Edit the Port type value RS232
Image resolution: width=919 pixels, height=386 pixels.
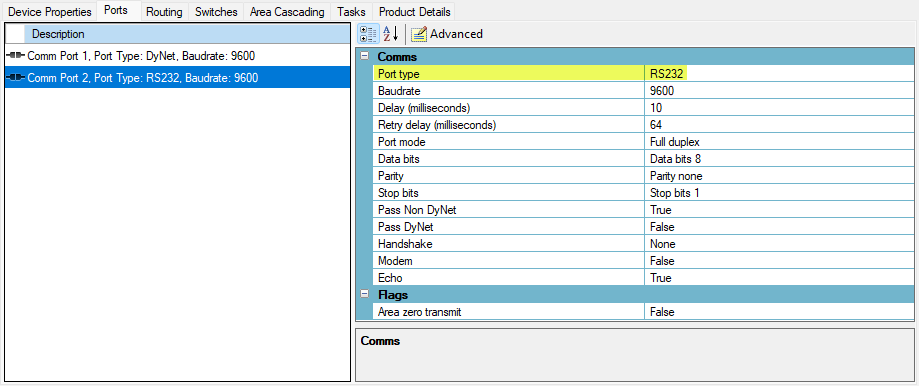pyautogui.click(x=779, y=74)
